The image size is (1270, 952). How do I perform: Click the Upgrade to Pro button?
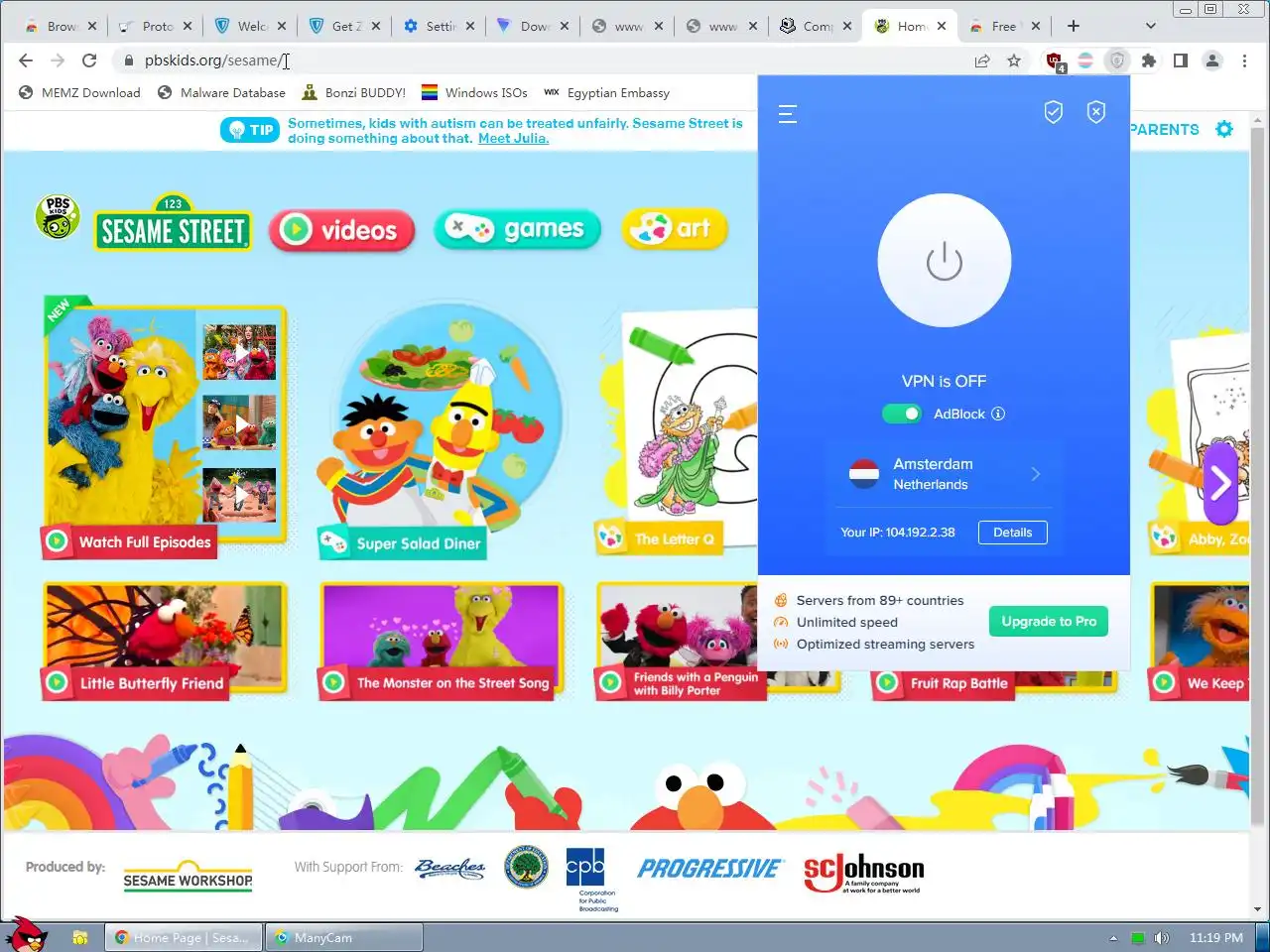tap(1049, 622)
